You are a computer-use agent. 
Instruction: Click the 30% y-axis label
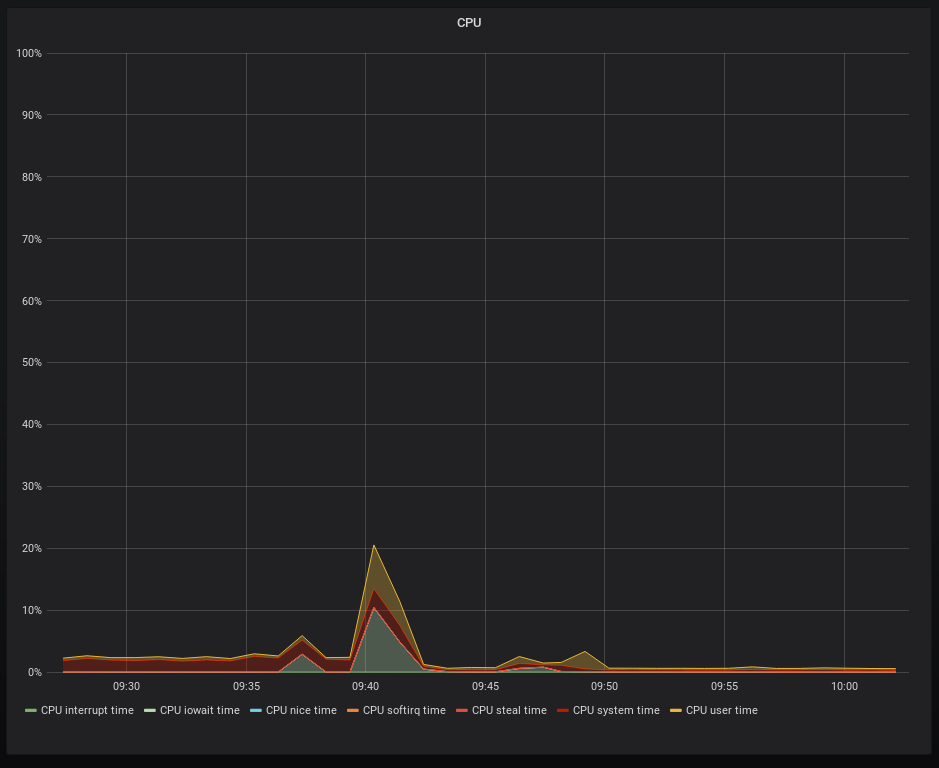32,486
